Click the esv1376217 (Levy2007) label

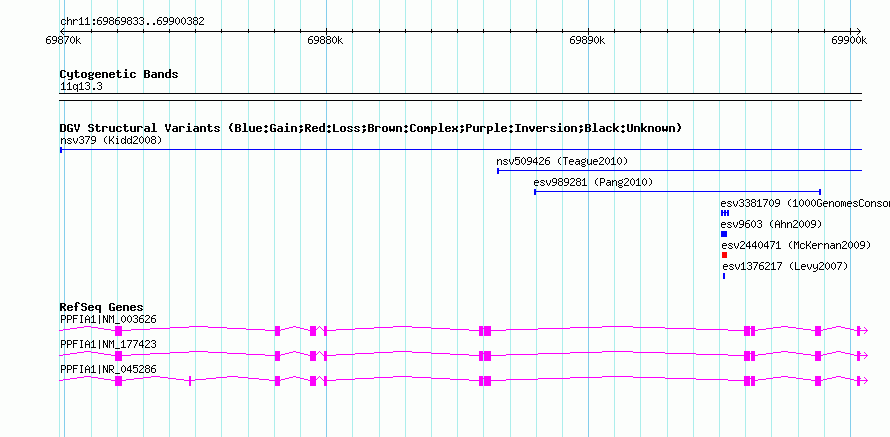pos(785,266)
